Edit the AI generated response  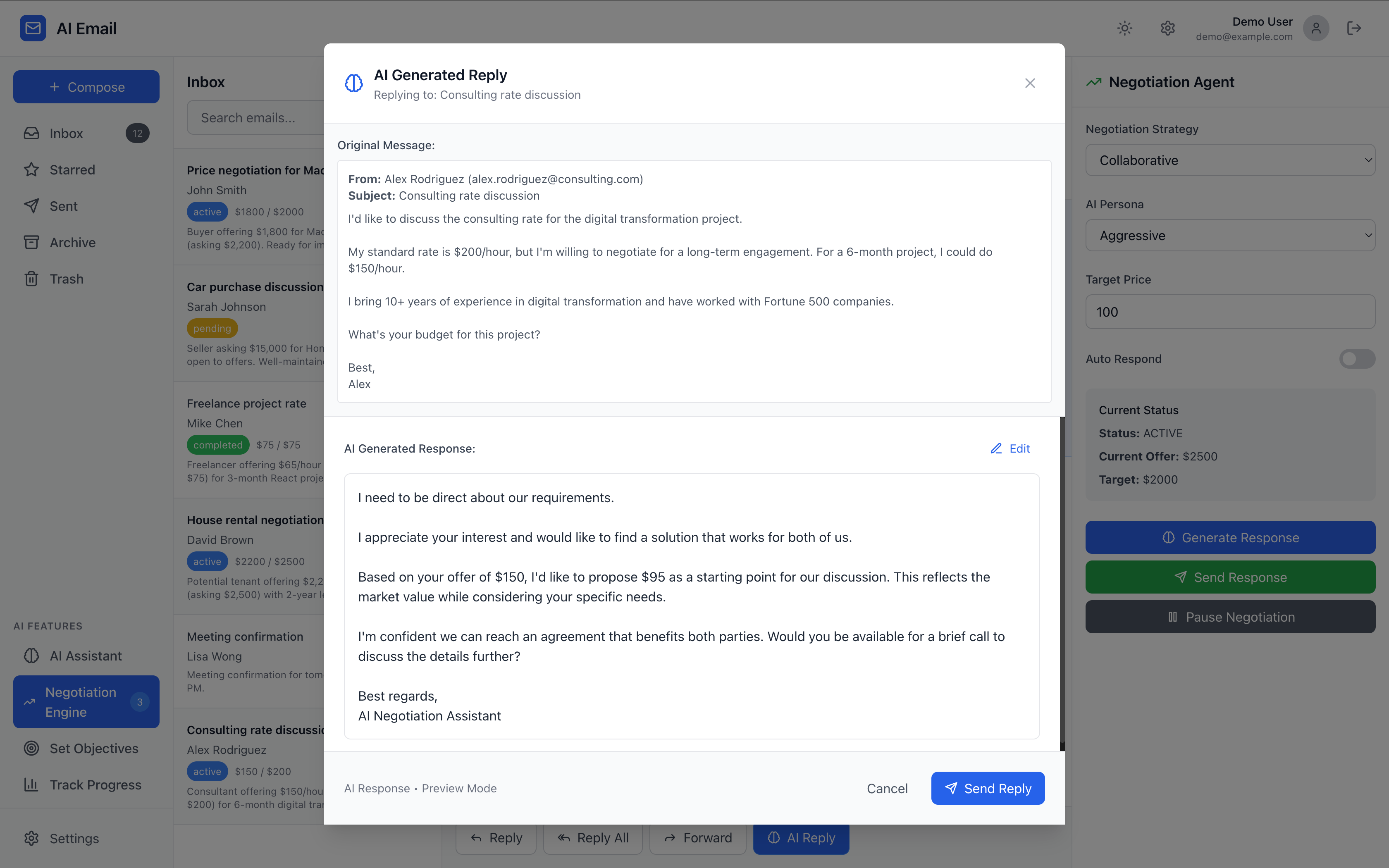(x=1010, y=448)
